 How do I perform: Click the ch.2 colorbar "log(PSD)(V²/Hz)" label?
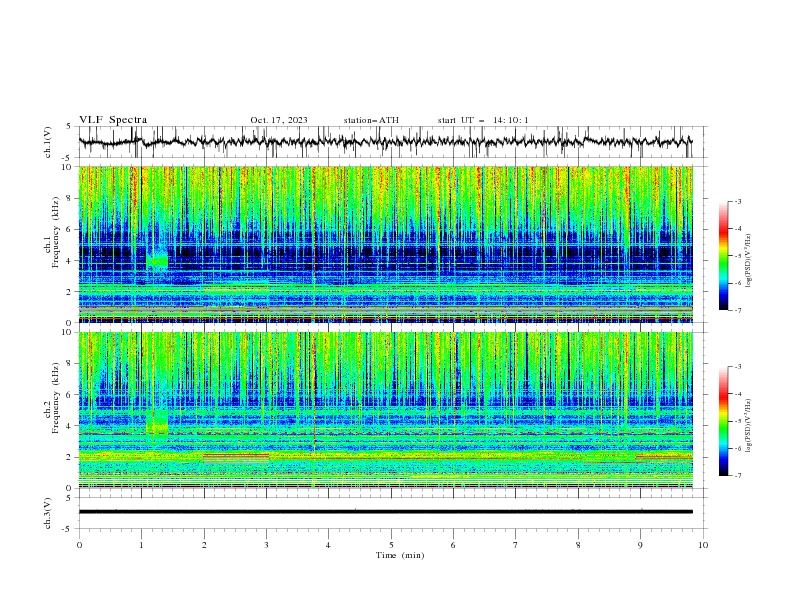[x=747, y=425]
